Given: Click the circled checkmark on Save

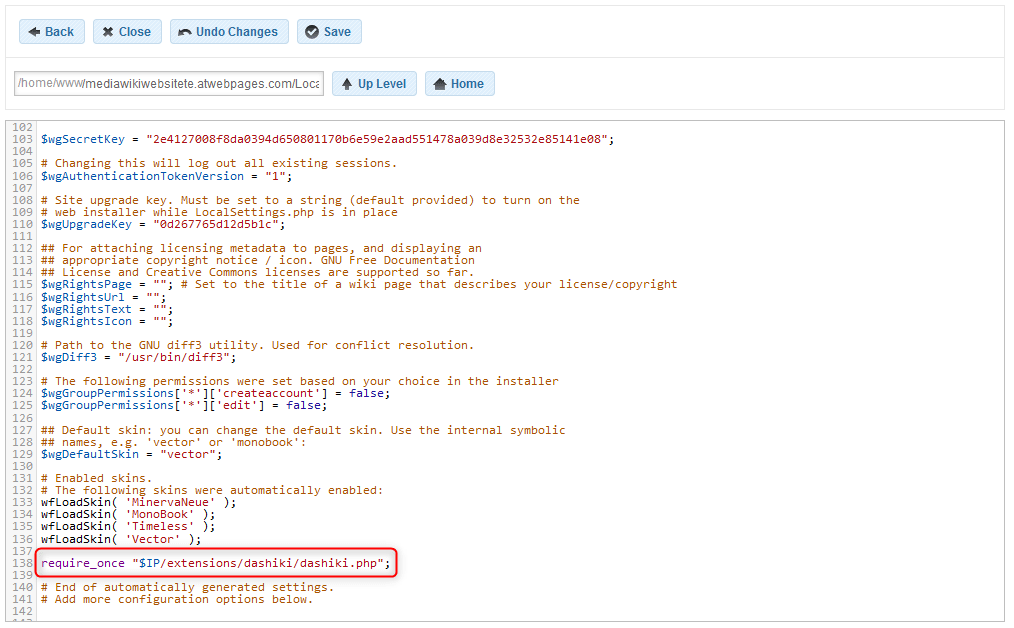Looking at the screenshot, I should click(x=311, y=31).
